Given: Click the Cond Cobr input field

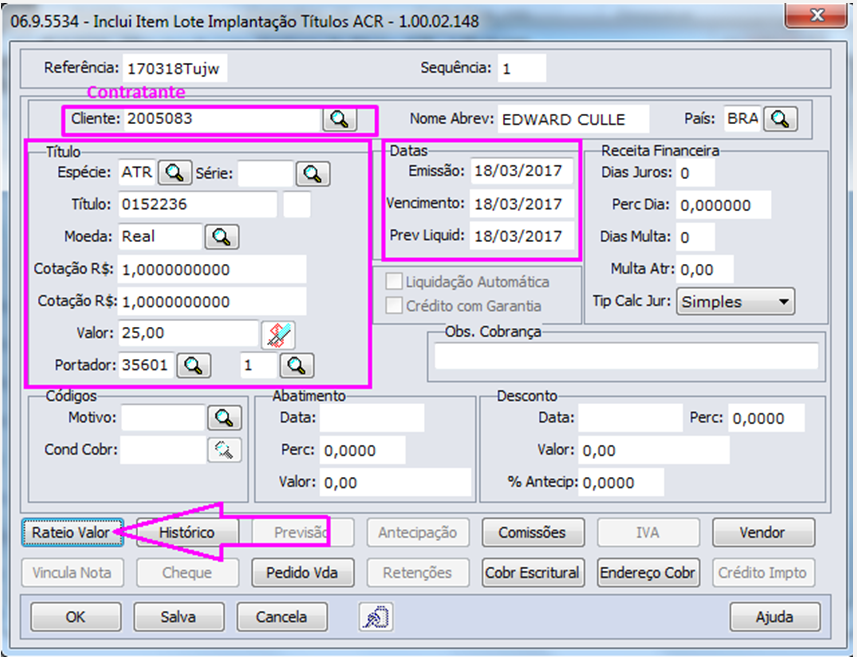Looking at the screenshot, I should click(x=163, y=450).
